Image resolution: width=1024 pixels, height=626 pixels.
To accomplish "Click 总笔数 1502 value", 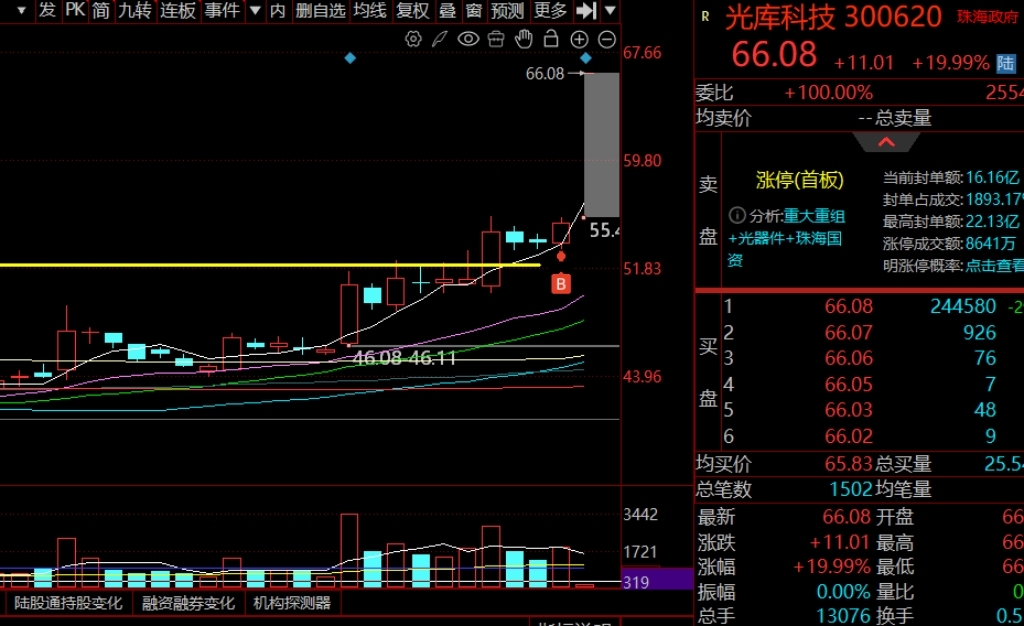I will pyautogui.click(x=851, y=489).
